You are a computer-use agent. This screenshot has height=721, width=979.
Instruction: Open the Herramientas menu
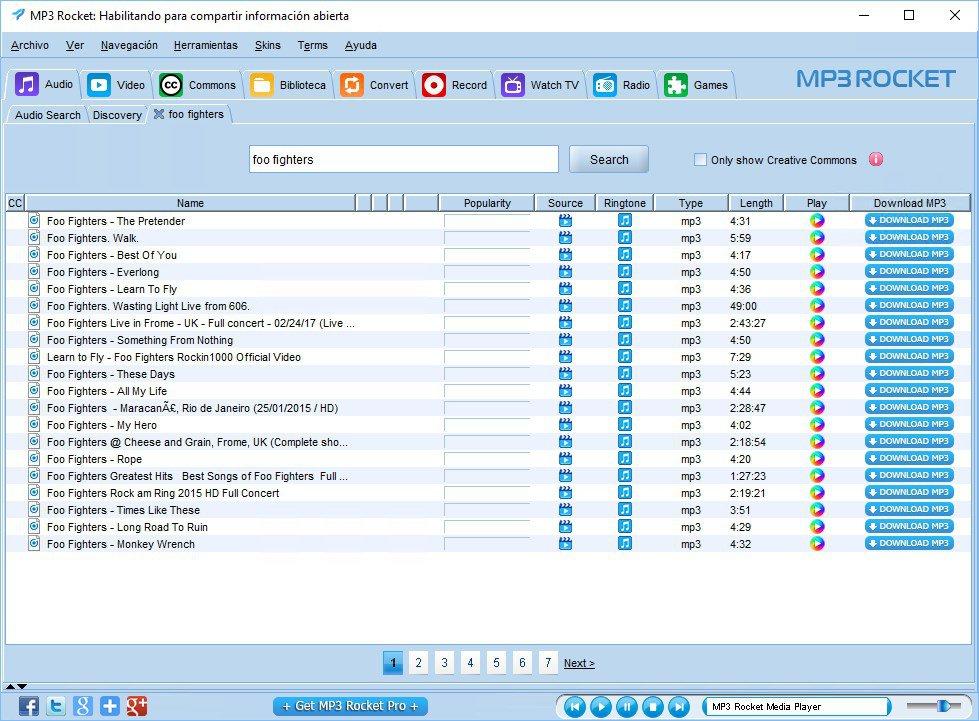coord(205,45)
